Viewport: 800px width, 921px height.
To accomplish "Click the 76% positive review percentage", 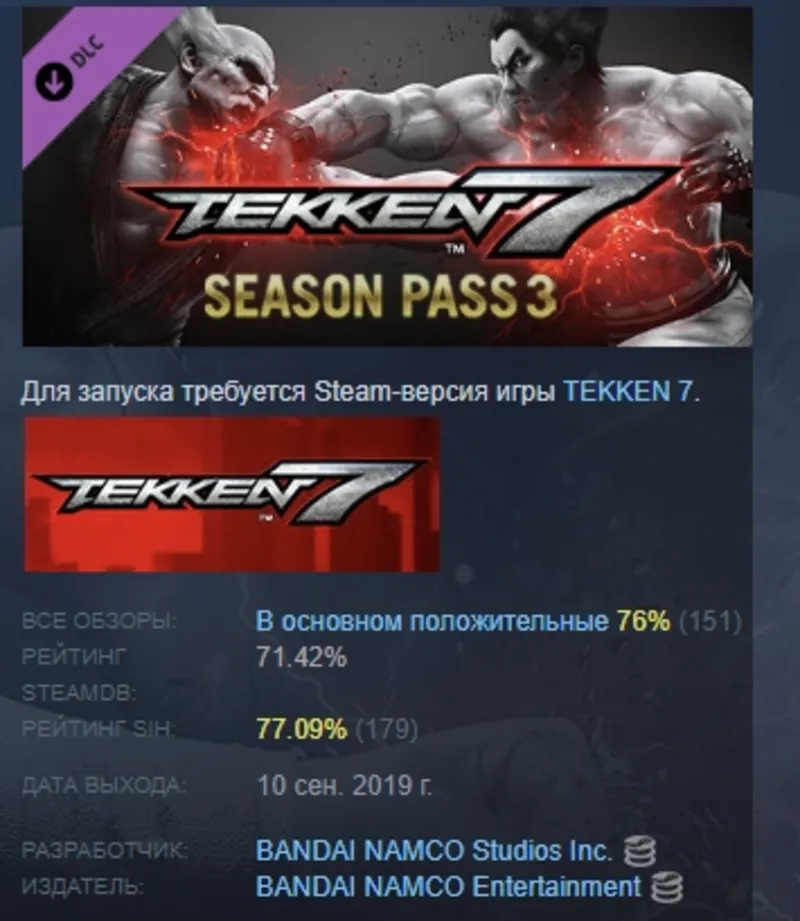I will point(643,621).
